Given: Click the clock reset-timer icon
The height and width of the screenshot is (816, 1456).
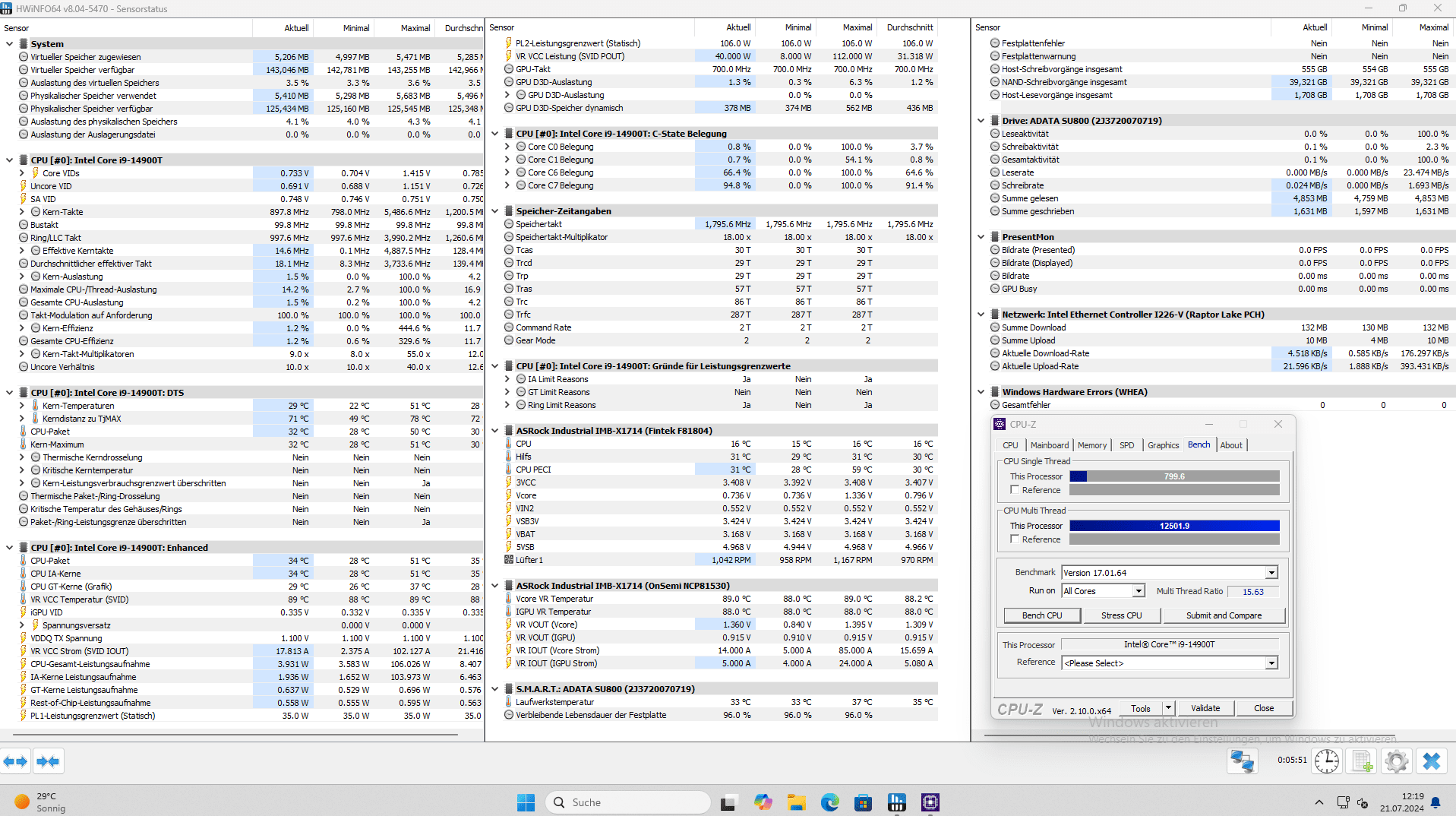Looking at the screenshot, I should [1327, 761].
